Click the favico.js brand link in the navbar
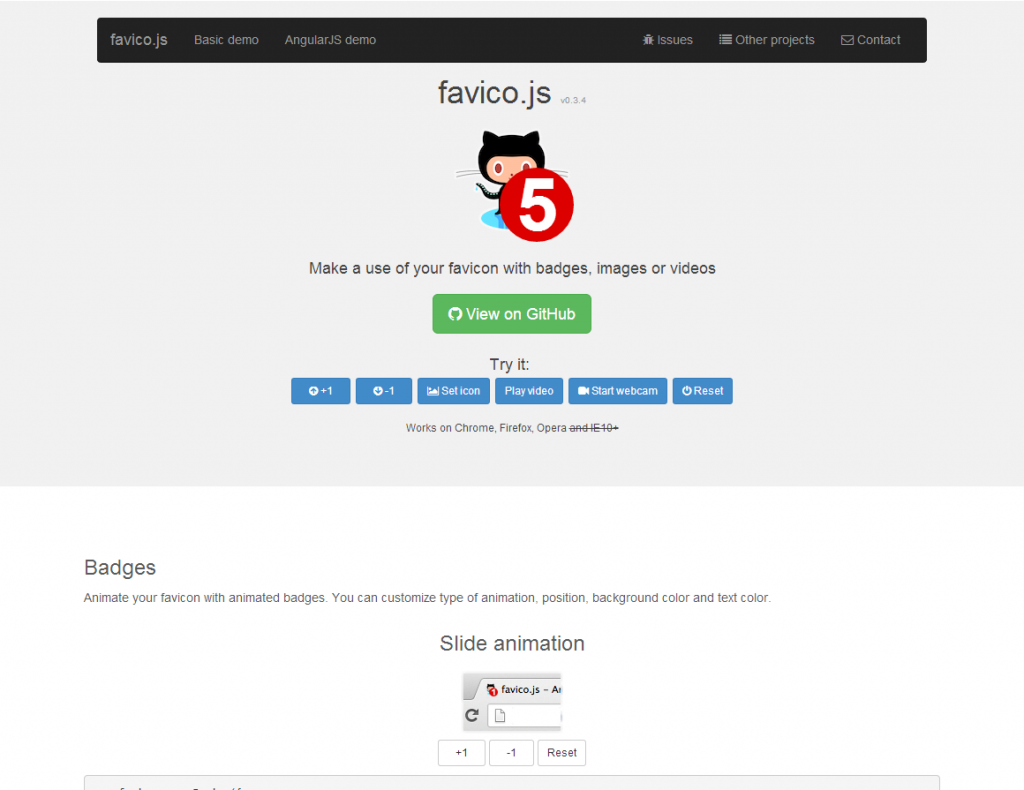 point(138,40)
